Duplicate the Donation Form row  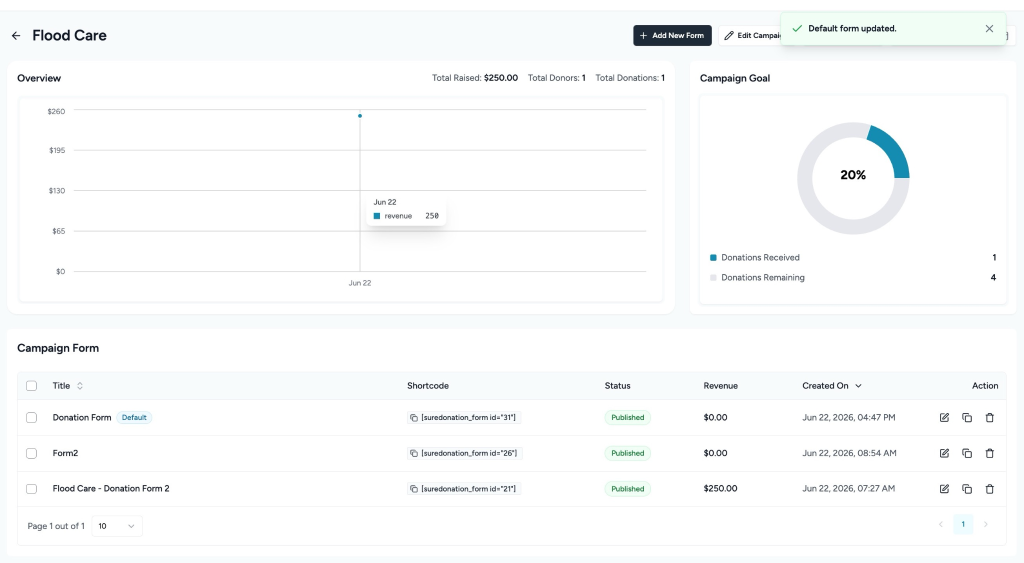967,417
